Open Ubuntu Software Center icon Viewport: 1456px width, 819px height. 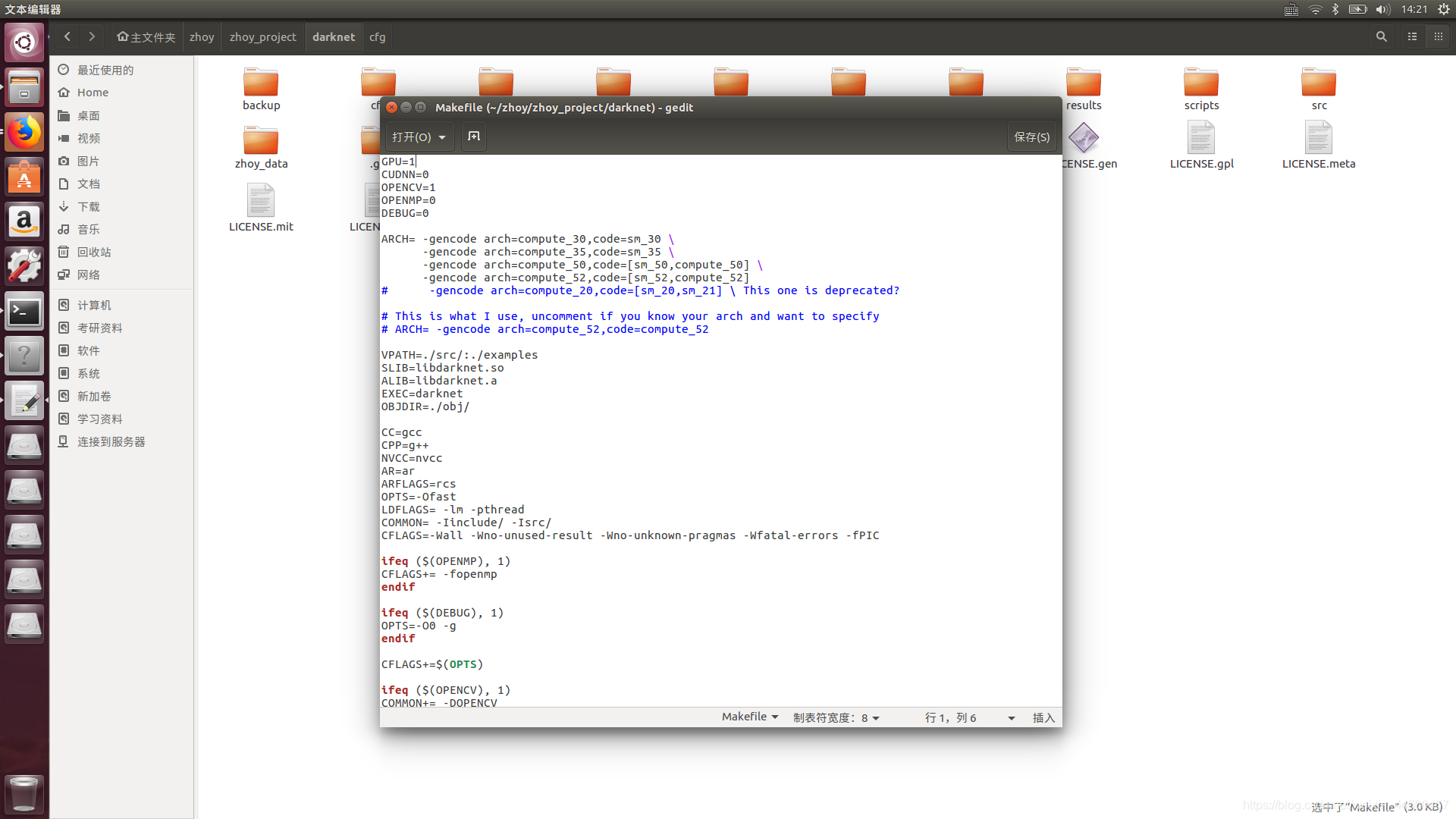(x=24, y=177)
